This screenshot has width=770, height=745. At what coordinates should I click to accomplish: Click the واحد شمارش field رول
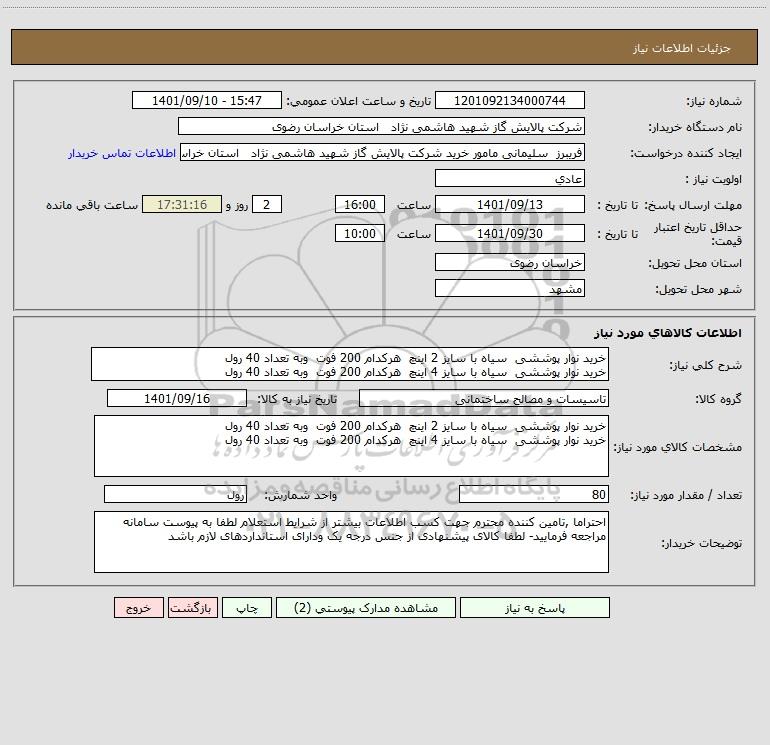(x=175, y=495)
